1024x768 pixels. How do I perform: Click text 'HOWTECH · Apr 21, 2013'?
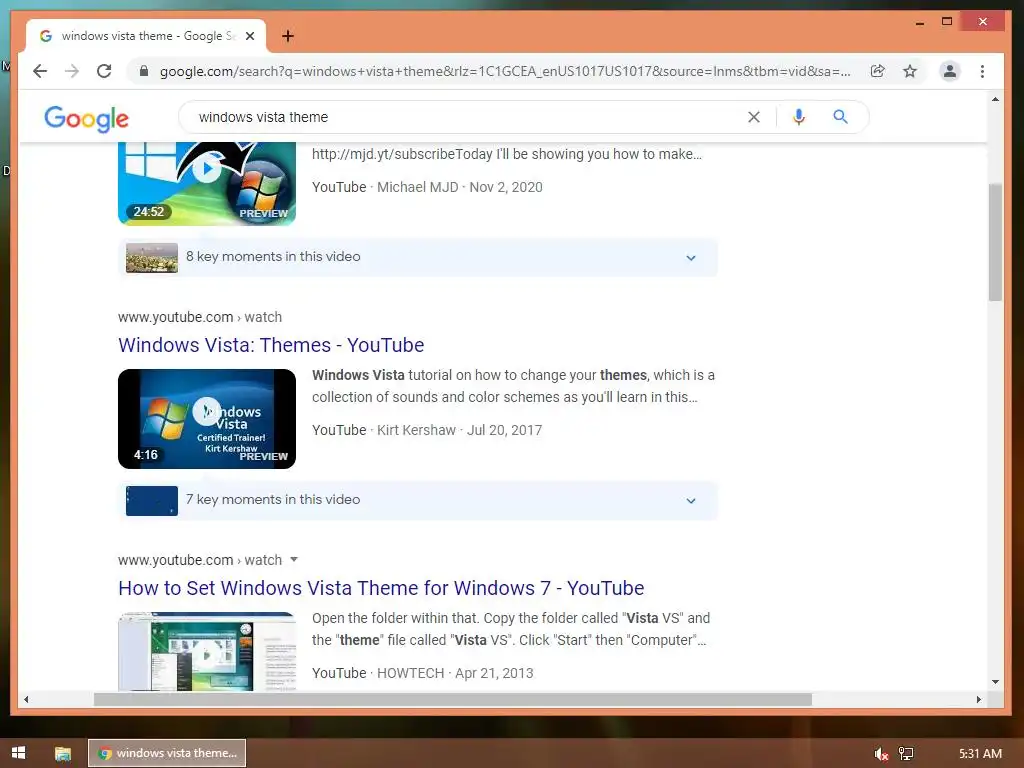point(455,673)
